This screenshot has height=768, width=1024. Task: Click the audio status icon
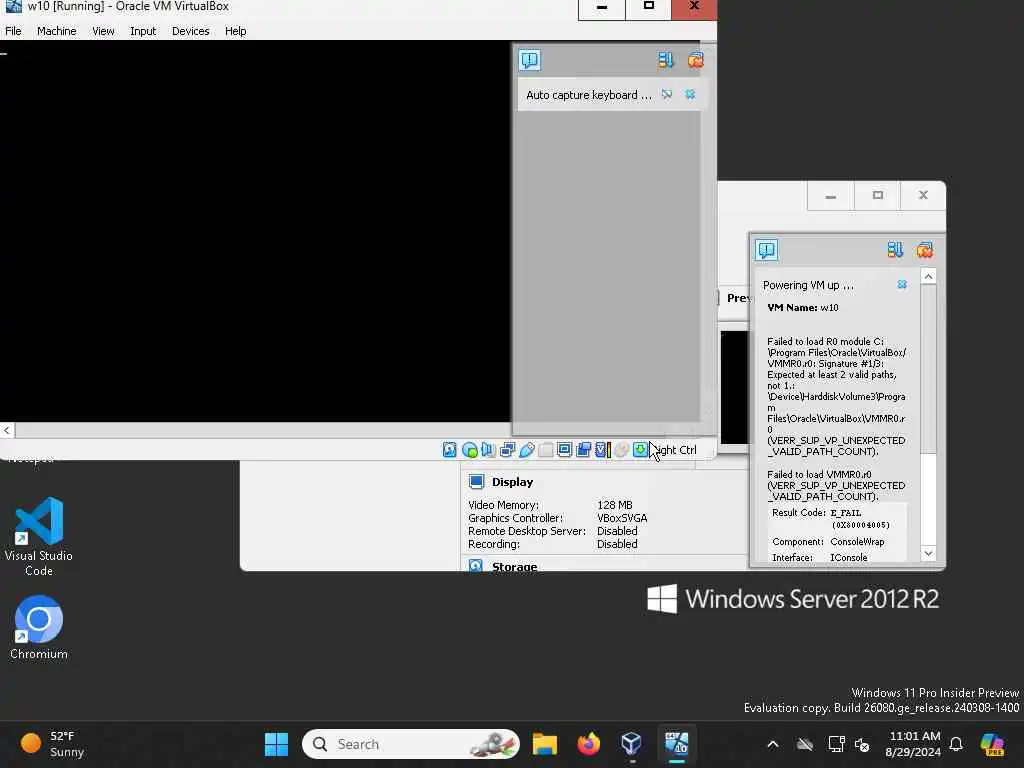click(488, 449)
